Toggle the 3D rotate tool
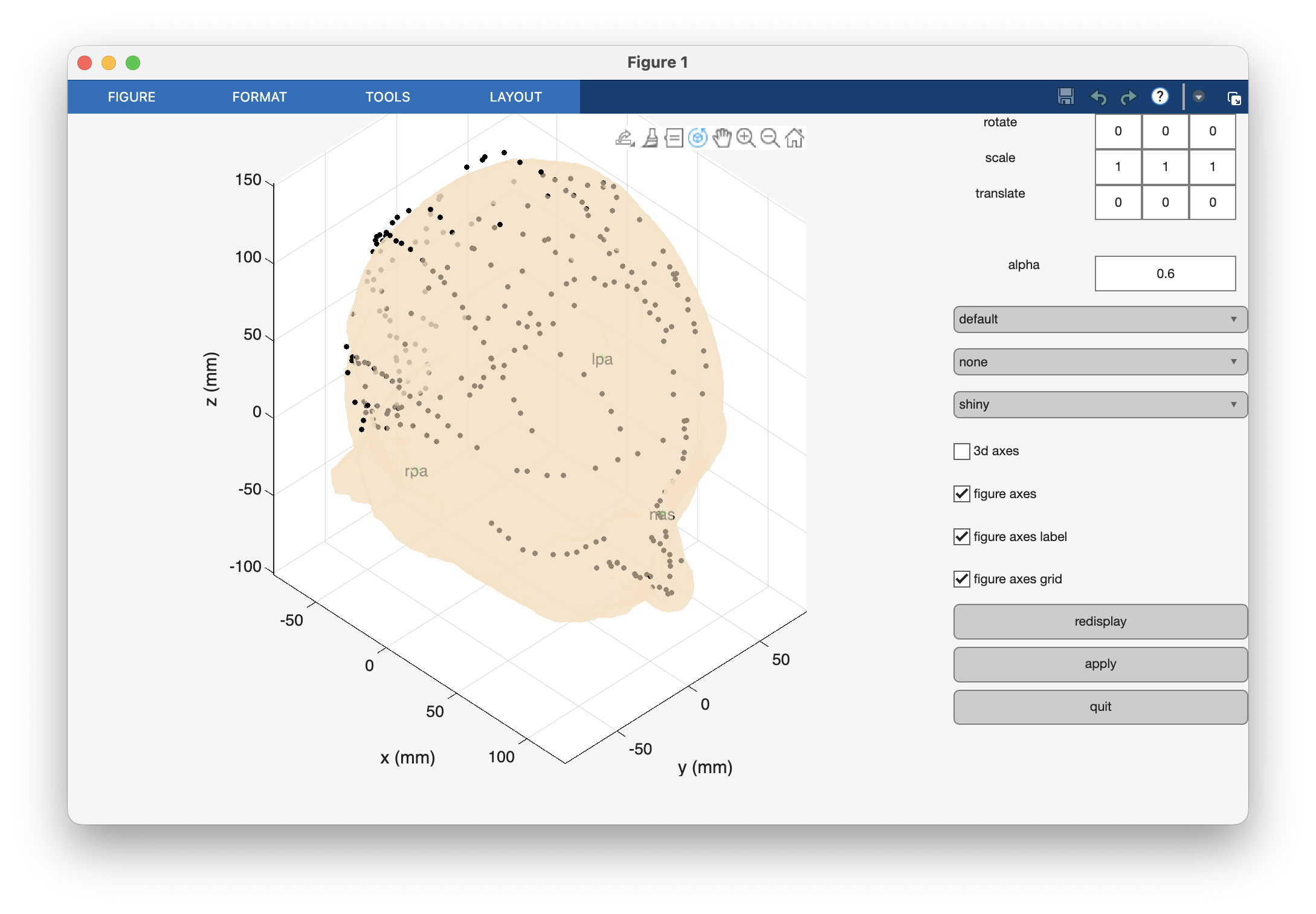Viewport: 1316px width, 914px height. [x=698, y=138]
